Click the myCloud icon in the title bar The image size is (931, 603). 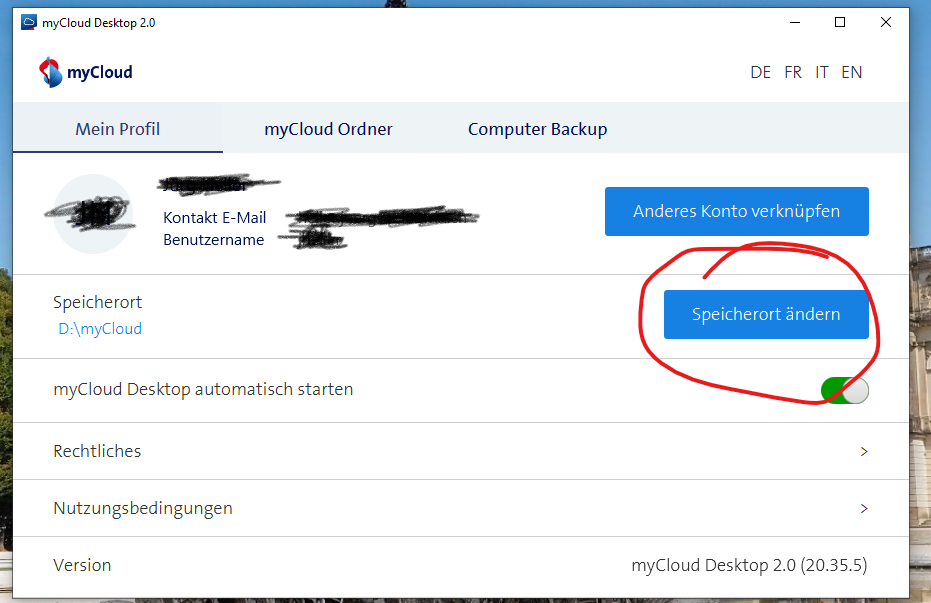29,22
